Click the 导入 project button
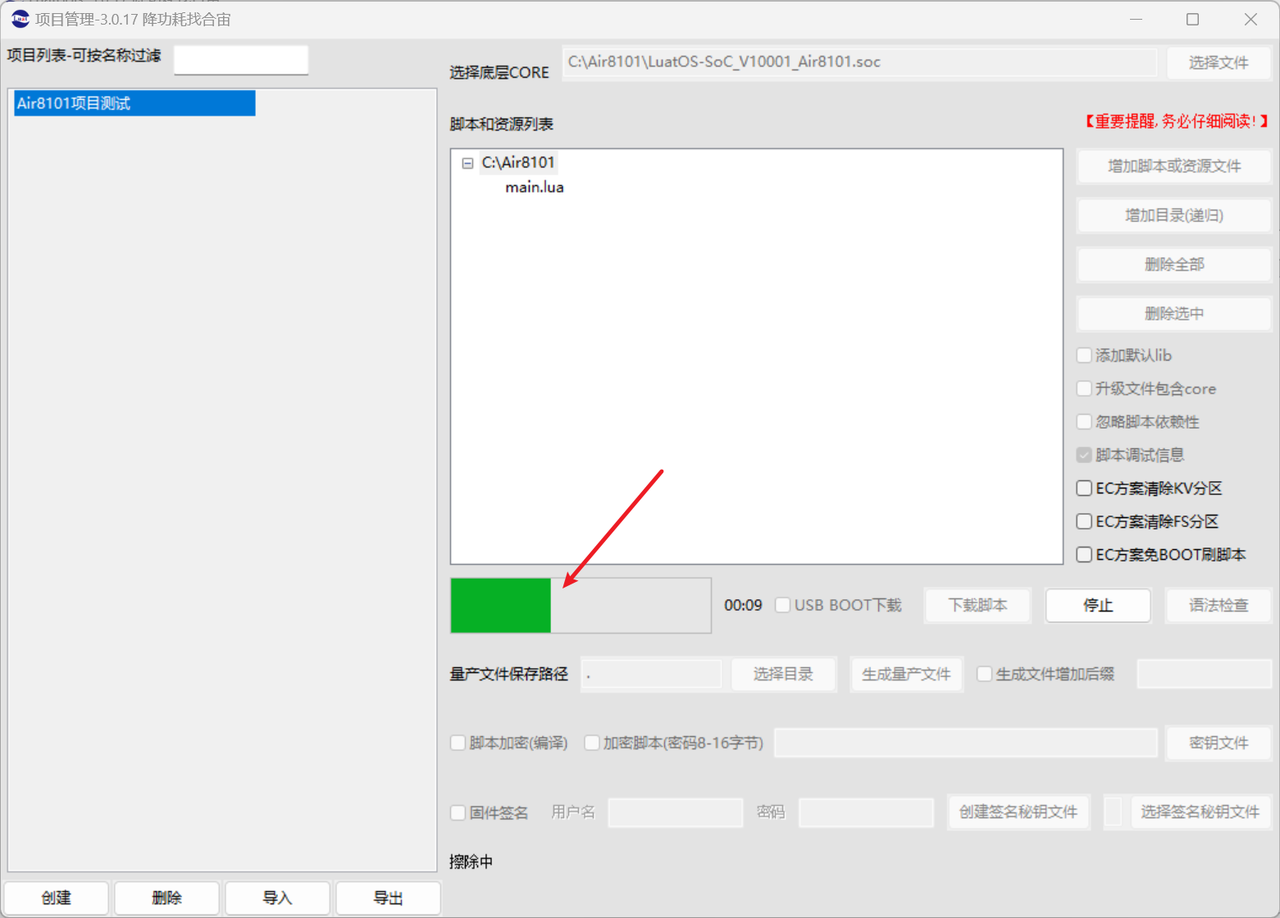This screenshot has height=918, width=1280. click(277, 898)
